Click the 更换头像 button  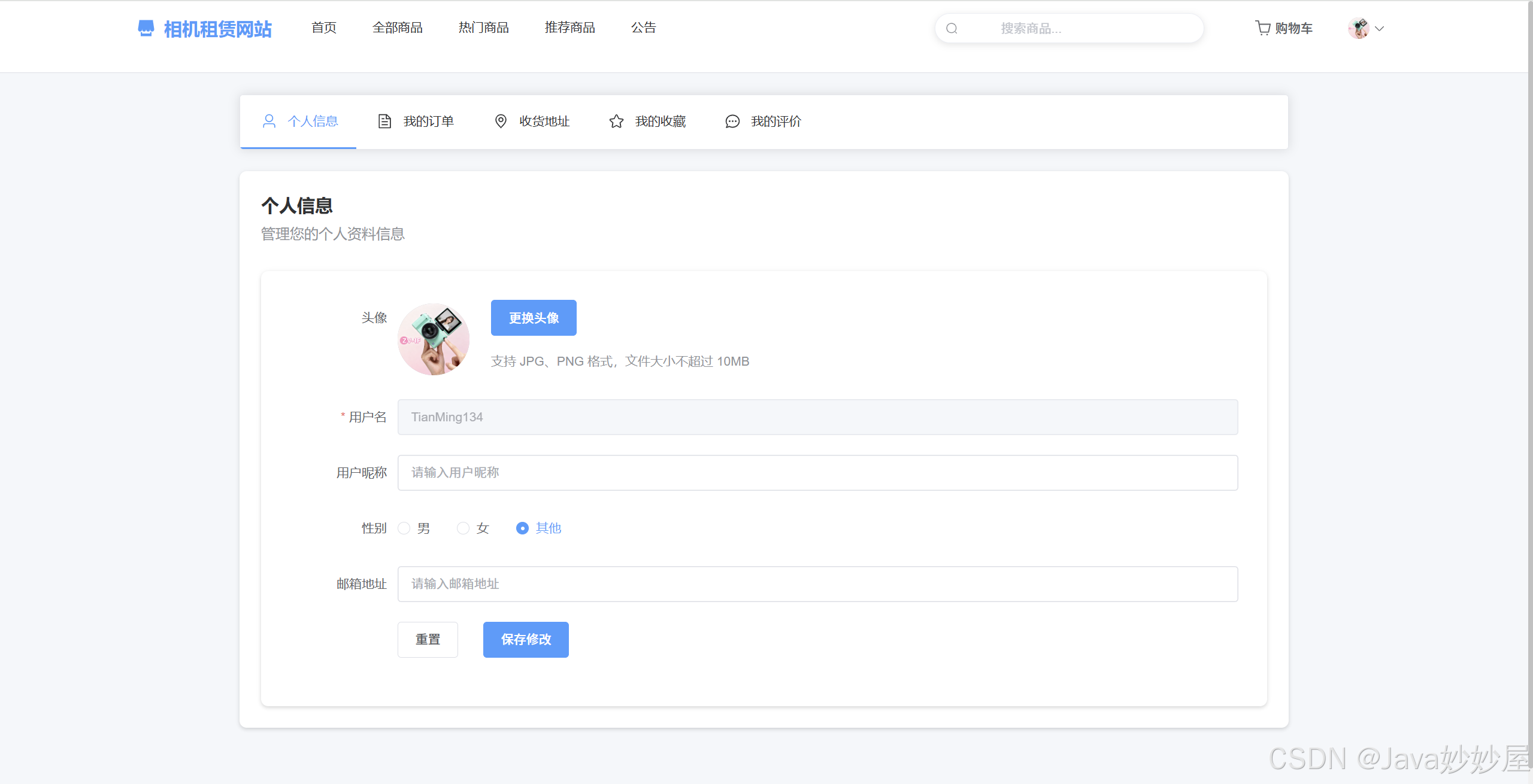pyautogui.click(x=534, y=318)
